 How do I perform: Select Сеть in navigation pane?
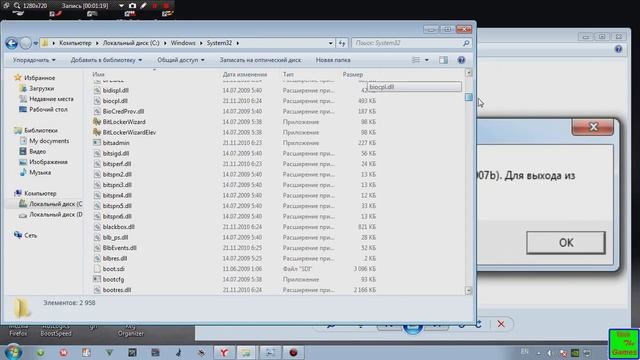tap(30, 235)
